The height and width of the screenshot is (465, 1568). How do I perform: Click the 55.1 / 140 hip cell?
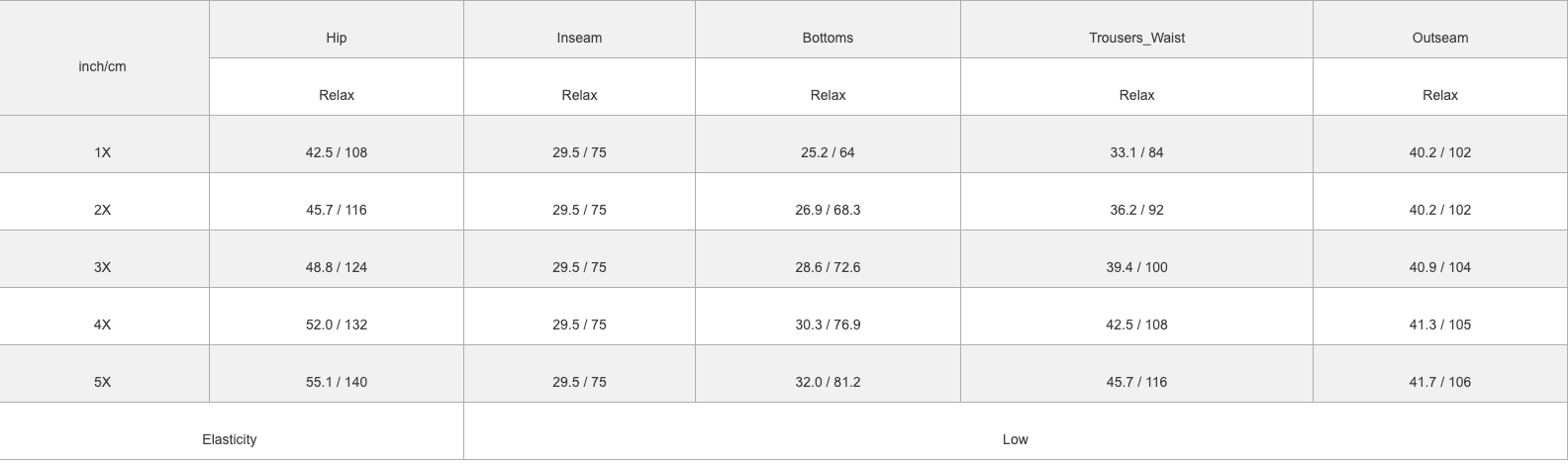coord(337,382)
